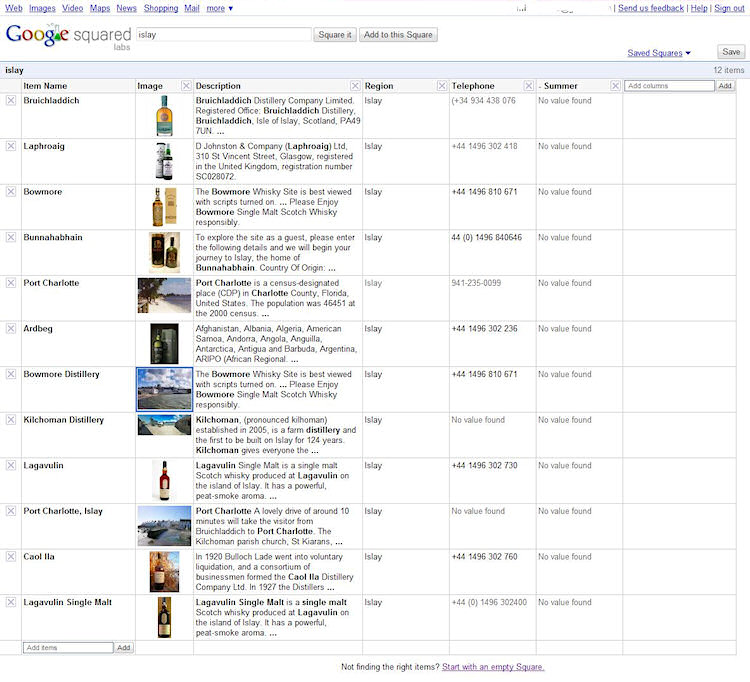Select the Bowmore Distillery image thumbnail

point(164,389)
